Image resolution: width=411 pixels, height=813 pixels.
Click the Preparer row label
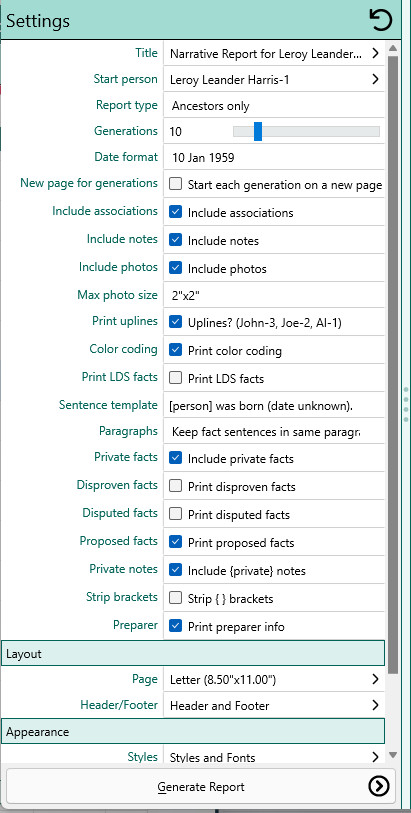pyautogui.click(x=135, y=625)
